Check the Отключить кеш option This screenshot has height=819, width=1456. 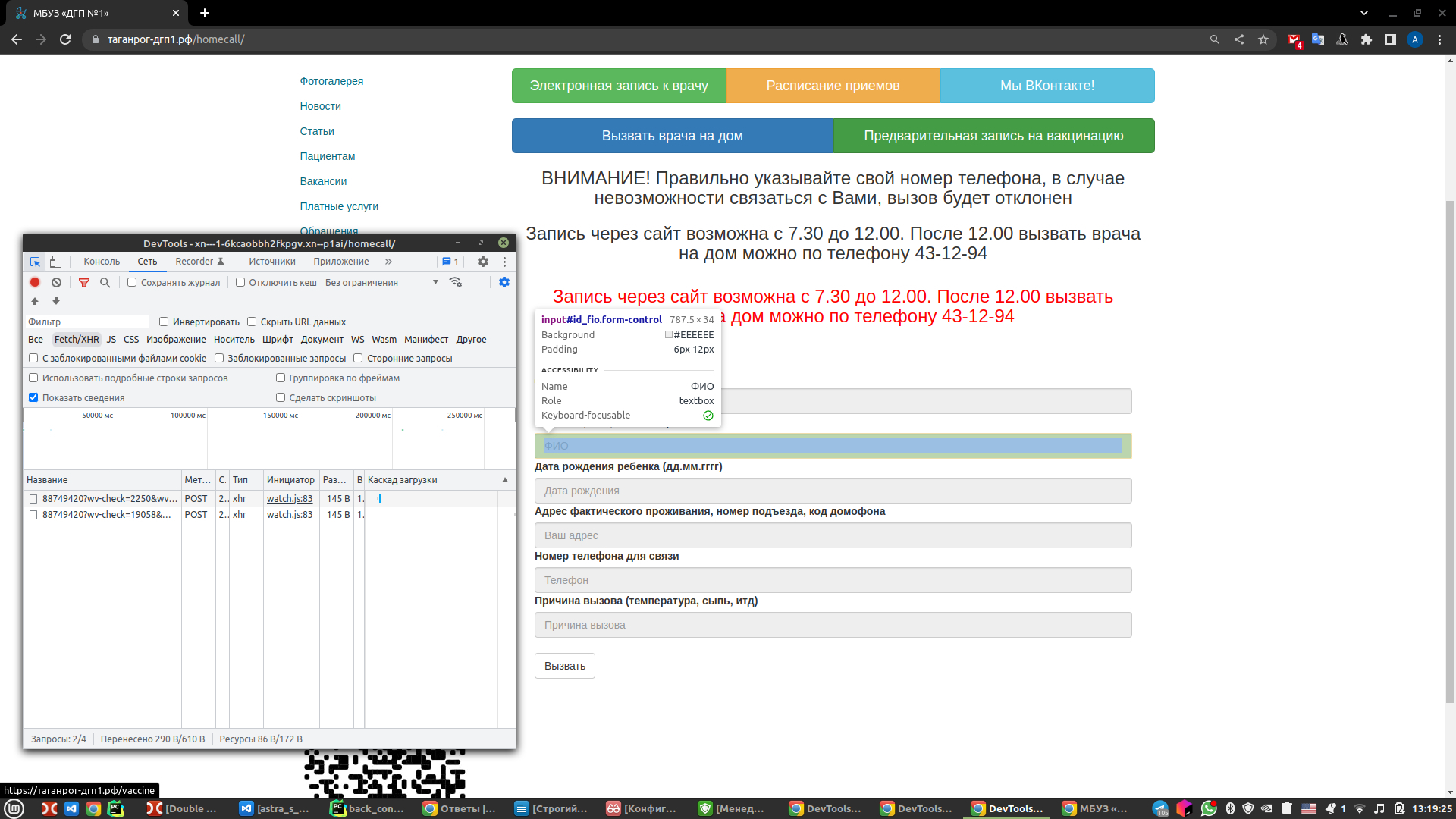click(x=240, y=282)
